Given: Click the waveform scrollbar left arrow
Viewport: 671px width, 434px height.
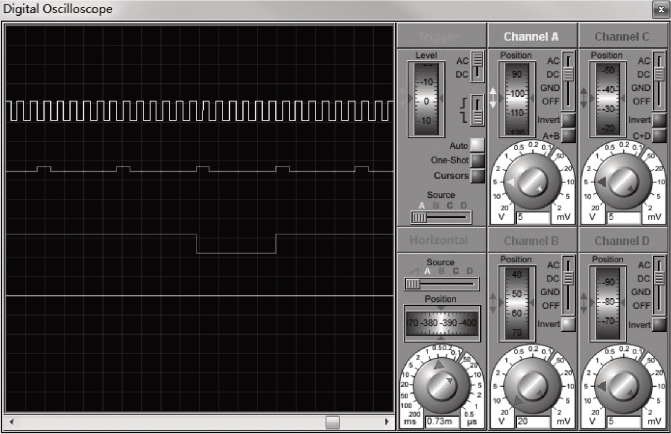Looking at the screenshot, I should coord(12,422).
